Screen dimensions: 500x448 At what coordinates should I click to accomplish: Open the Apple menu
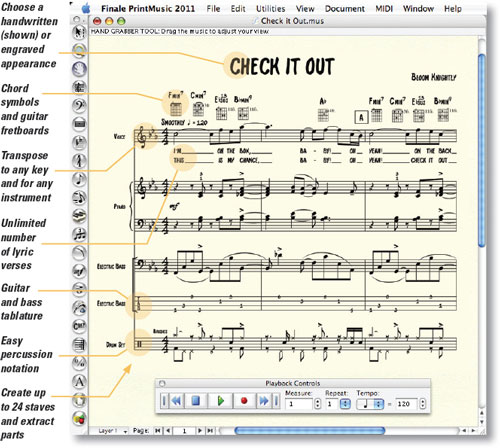(x=86, y=8)
